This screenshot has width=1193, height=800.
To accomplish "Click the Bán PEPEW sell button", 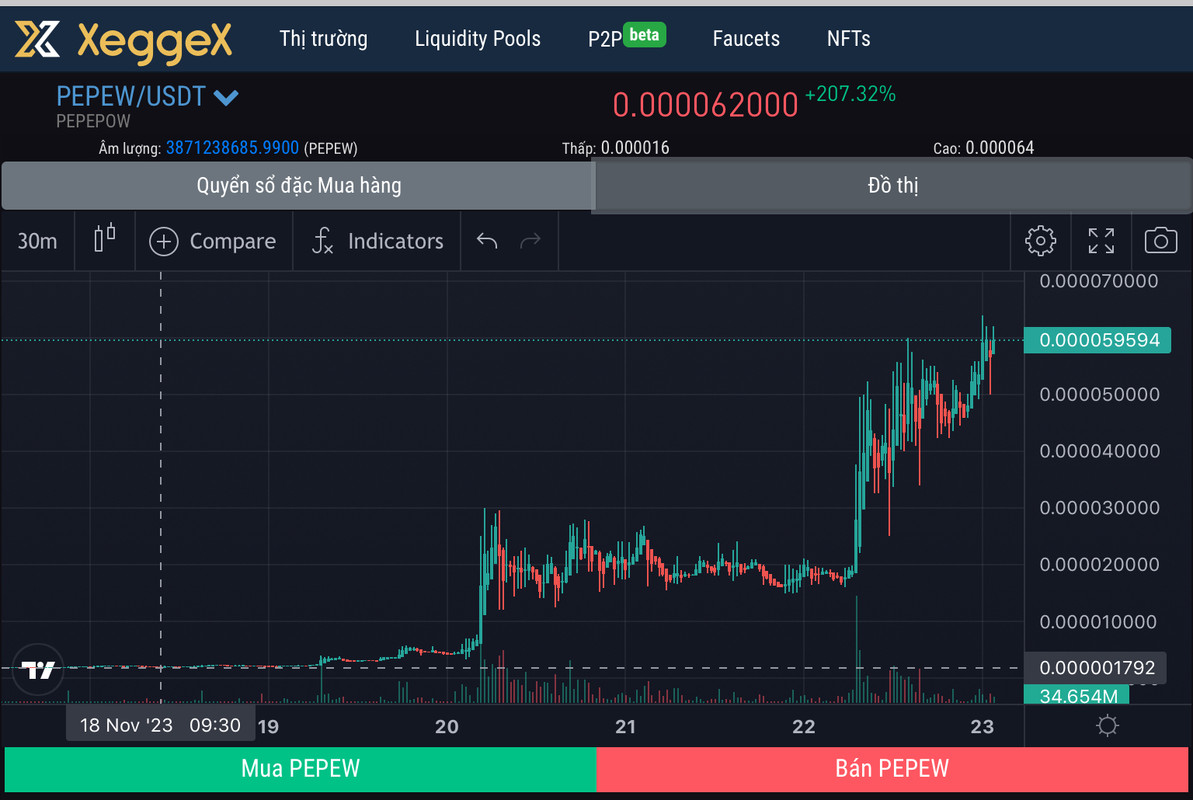I will point(892,769).
